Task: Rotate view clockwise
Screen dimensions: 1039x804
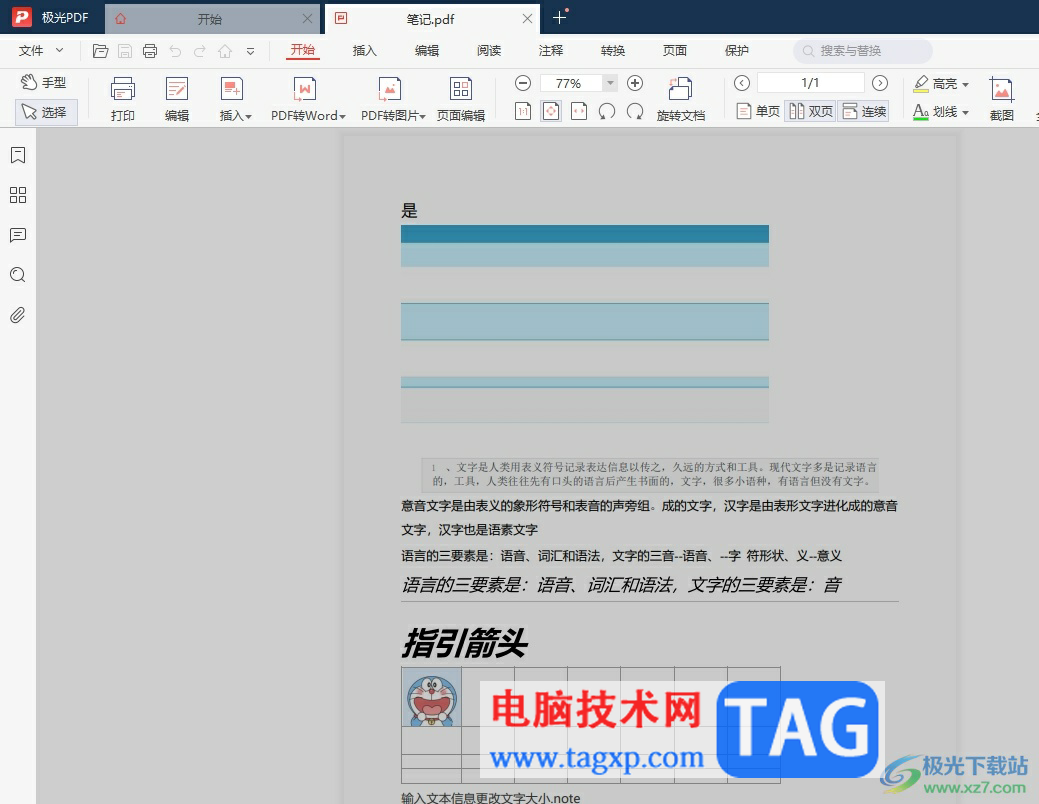Action: pyautogui.click(x=635, y=111)
